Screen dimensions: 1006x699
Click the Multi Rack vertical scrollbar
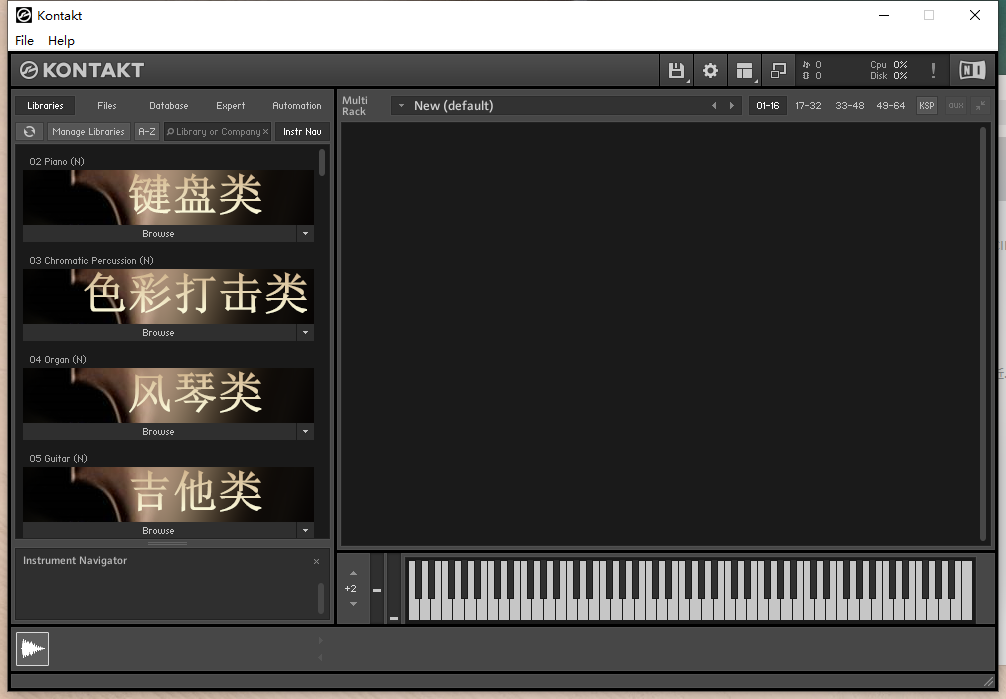pos(982,334)
